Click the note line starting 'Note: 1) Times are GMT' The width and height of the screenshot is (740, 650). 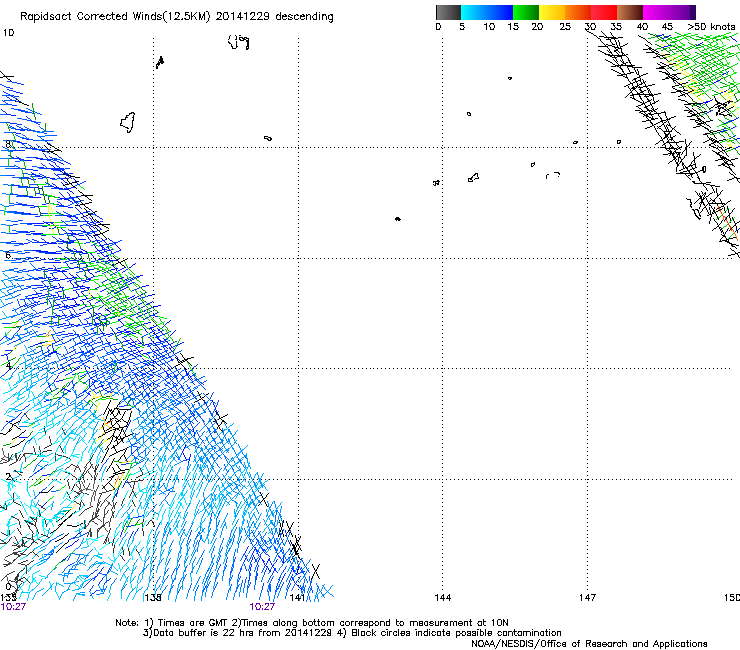[312, 623]
